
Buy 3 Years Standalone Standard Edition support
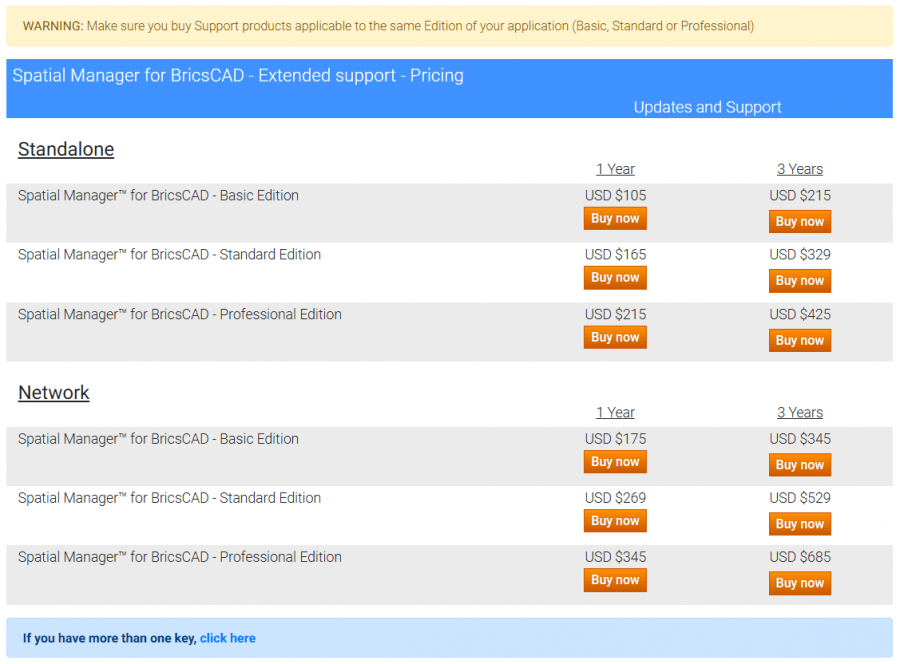coord(799,280)
